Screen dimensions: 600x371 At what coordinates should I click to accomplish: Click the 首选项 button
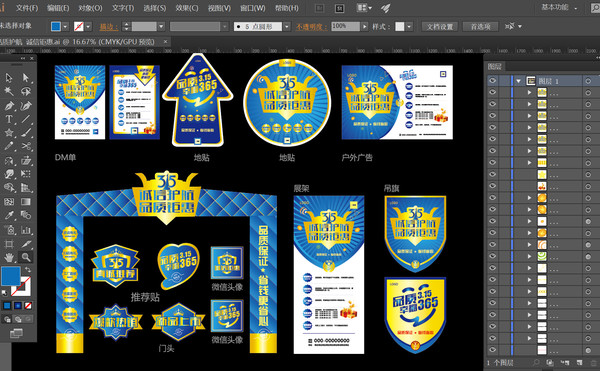[x=480, y=26]
